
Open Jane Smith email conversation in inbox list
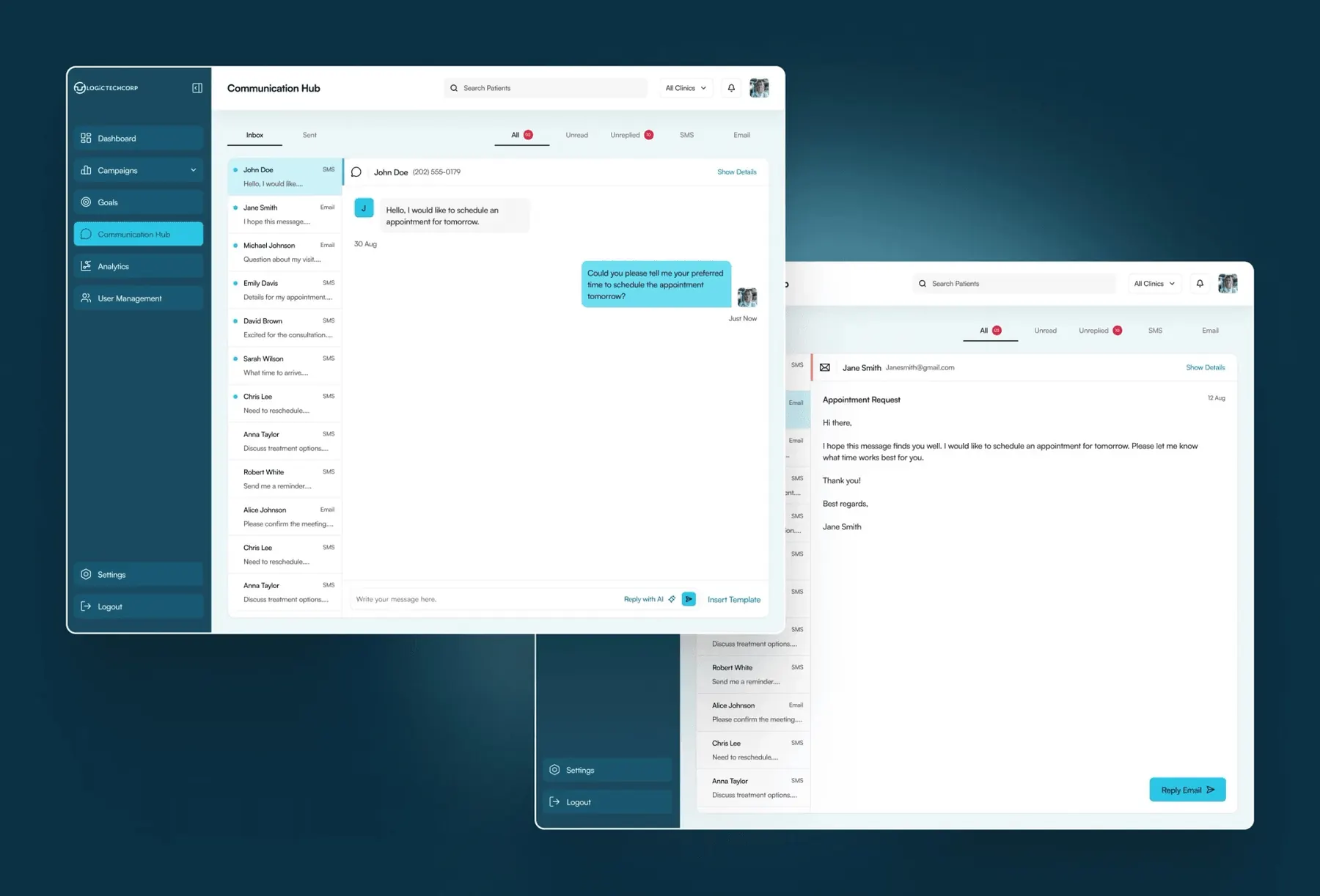point(285,215)
